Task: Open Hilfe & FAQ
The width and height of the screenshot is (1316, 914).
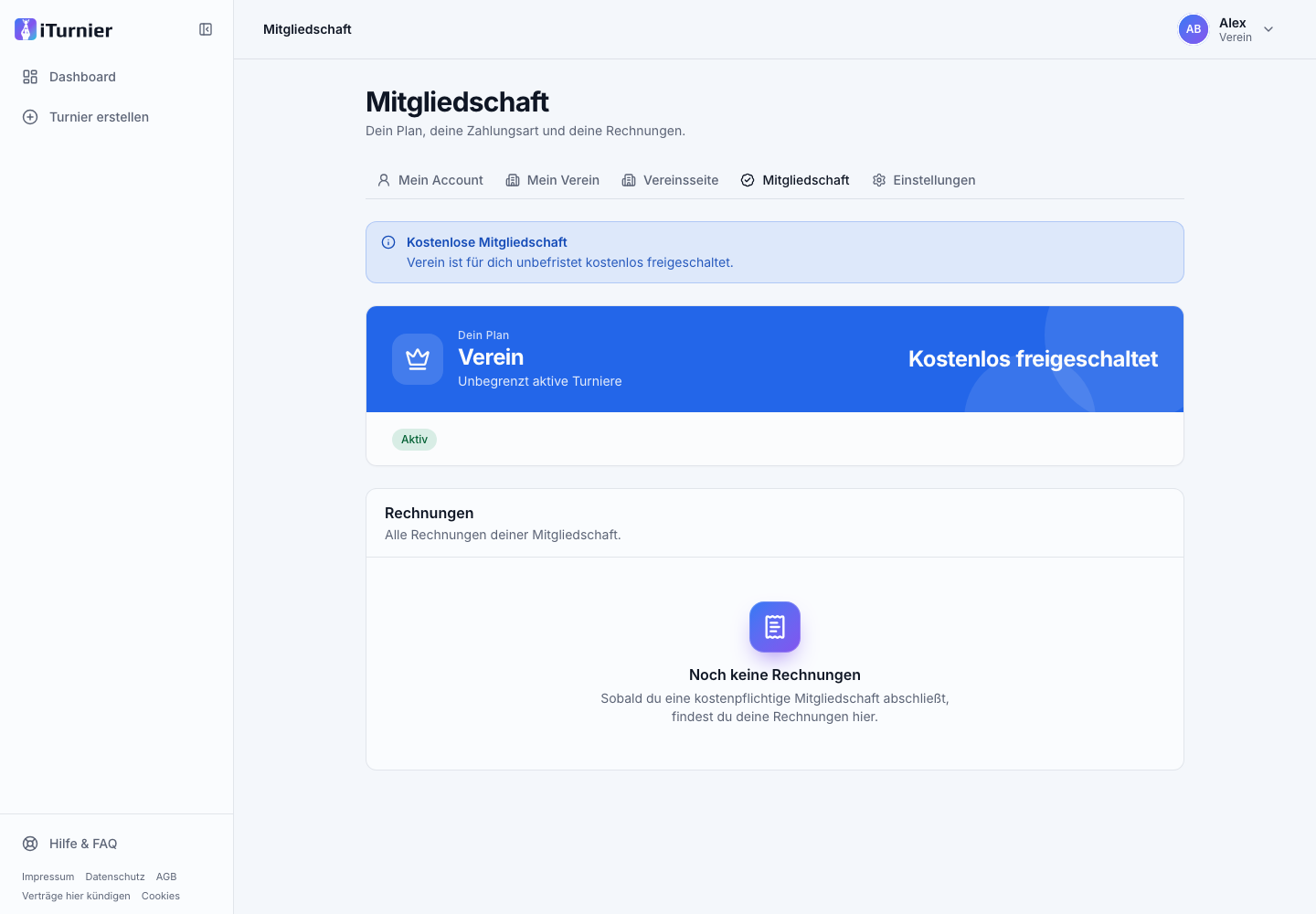Action: [x=117, y=844]
